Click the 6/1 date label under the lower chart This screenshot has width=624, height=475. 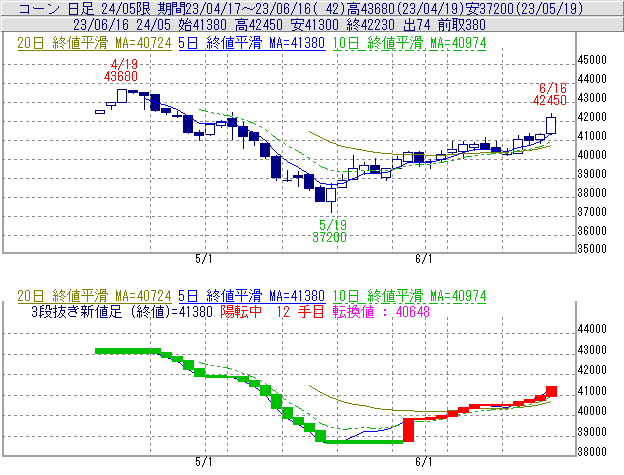point(424,462)
